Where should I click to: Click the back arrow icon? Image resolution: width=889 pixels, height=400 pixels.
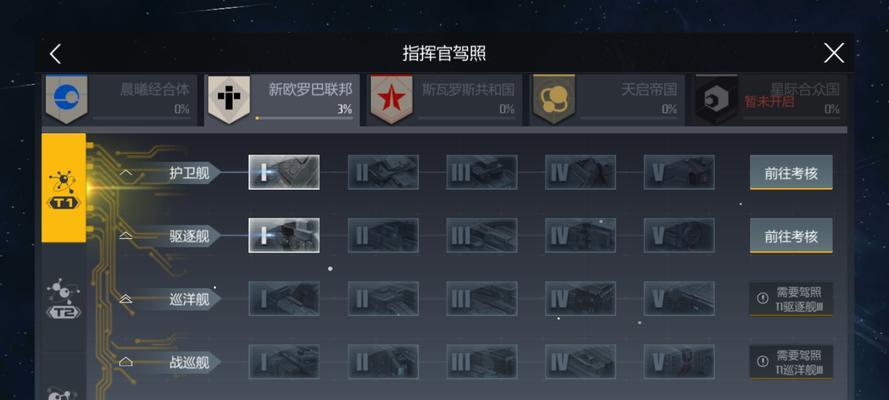point(55,54)
